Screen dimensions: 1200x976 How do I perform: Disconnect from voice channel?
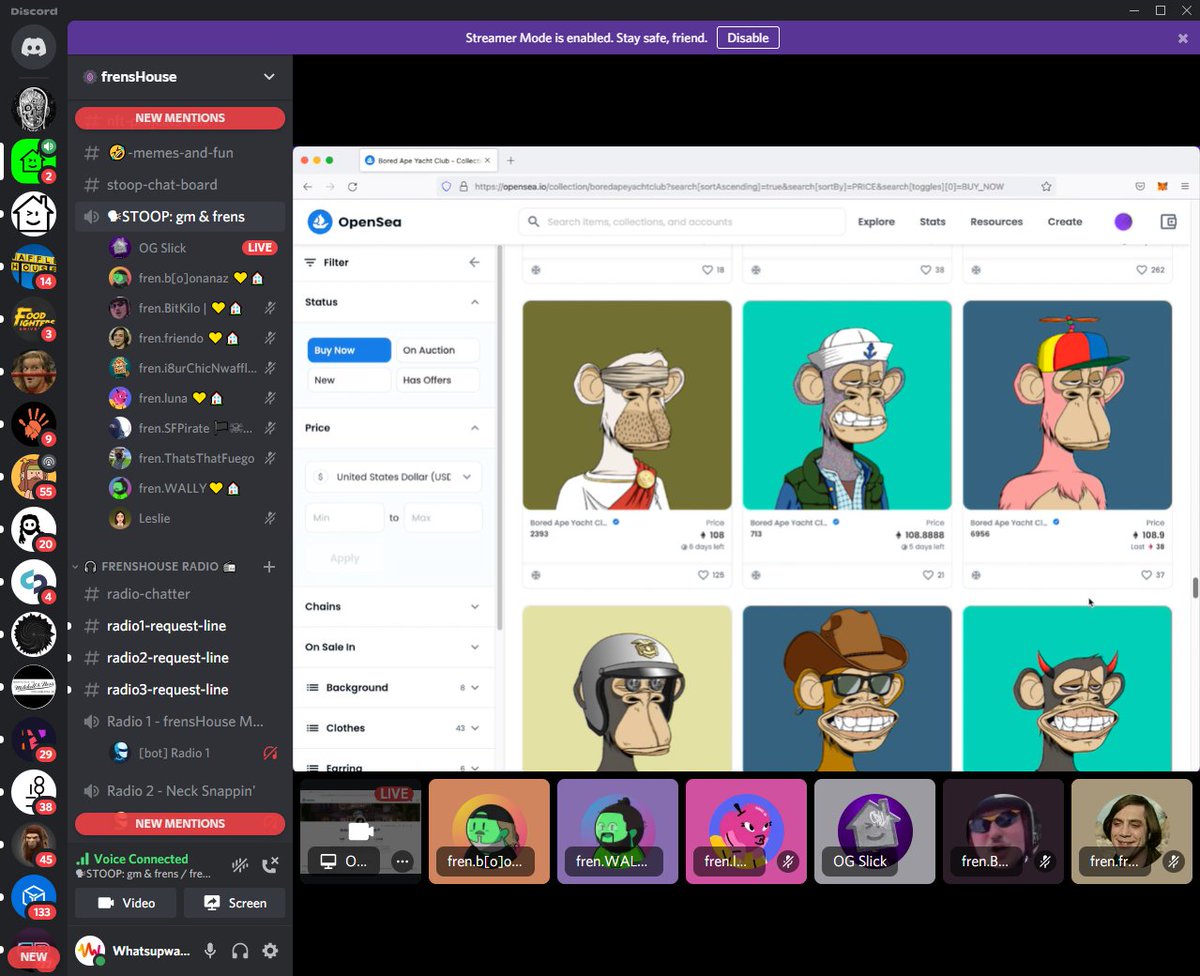tap(270, 866)
